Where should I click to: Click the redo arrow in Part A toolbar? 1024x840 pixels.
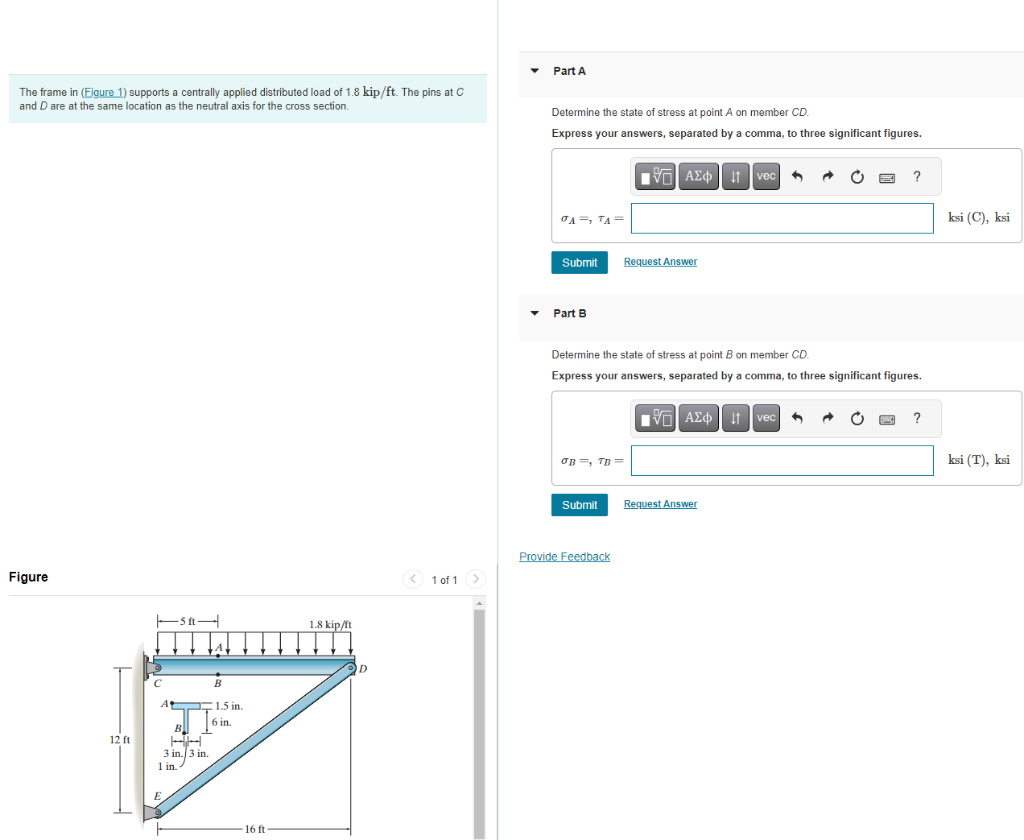point(827,176)
